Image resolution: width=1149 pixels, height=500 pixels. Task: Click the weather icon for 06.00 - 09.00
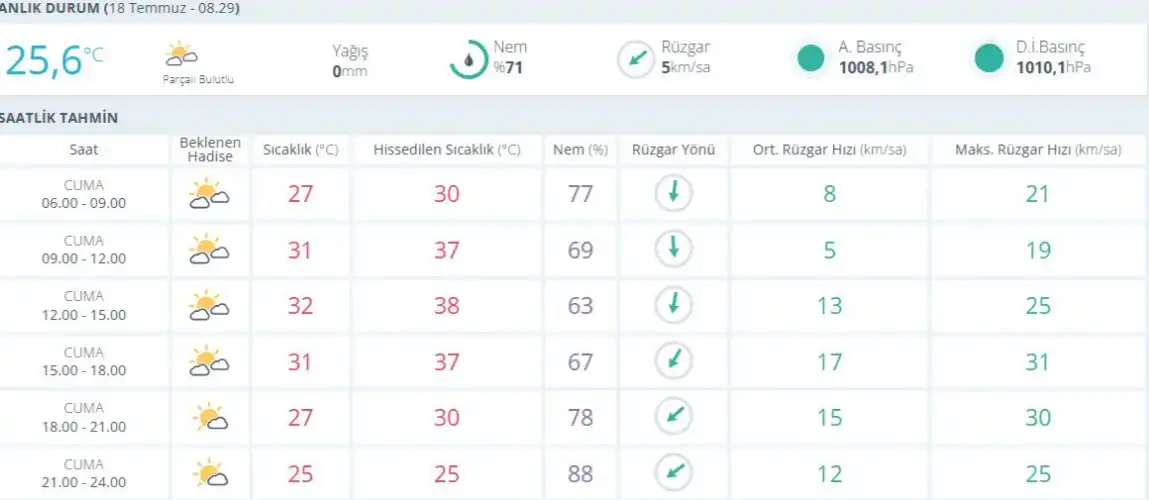click(x=209, y=194)
